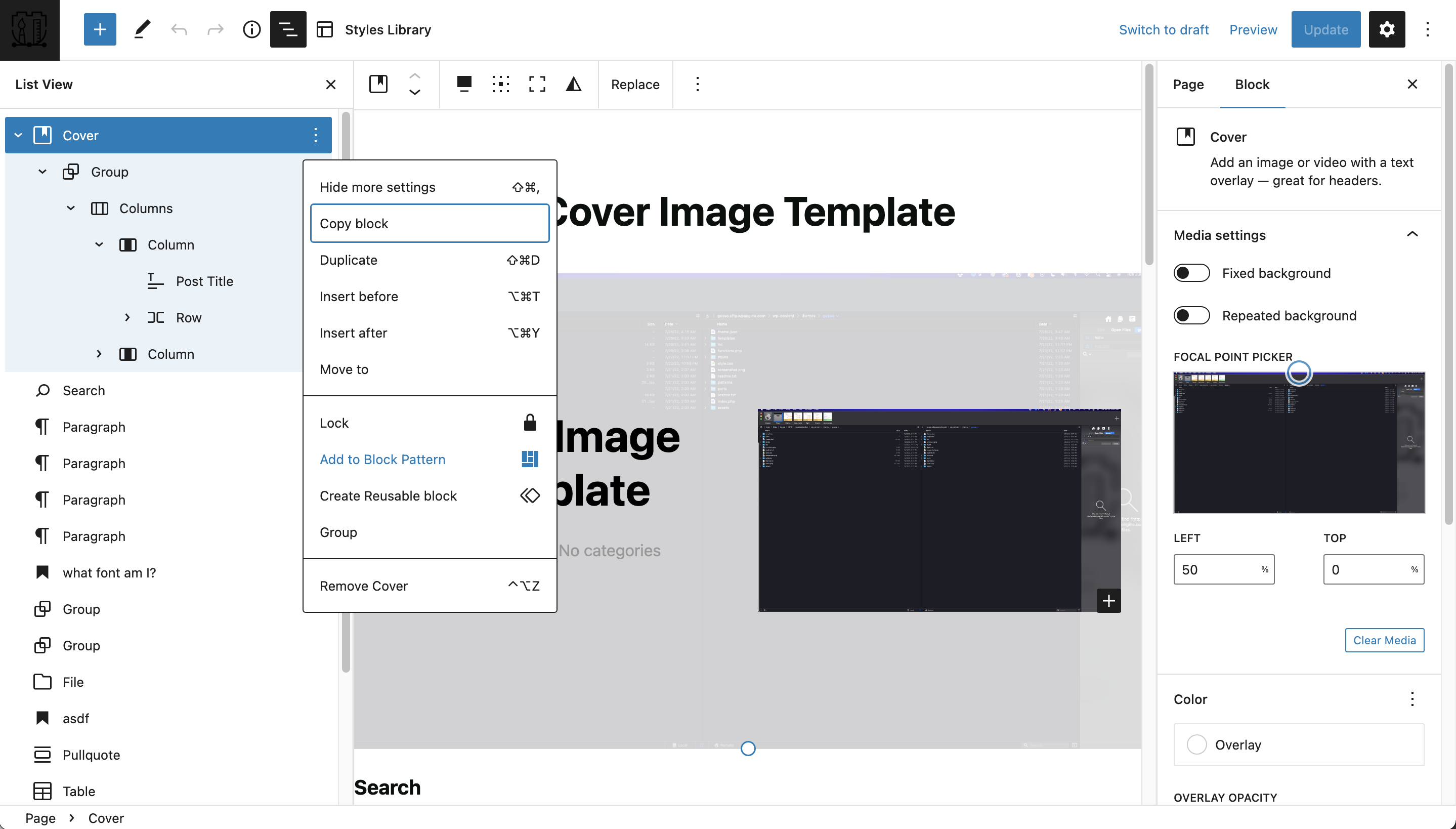Choose Insert after from menu
1456x829 pixels.
coord(430,333)
